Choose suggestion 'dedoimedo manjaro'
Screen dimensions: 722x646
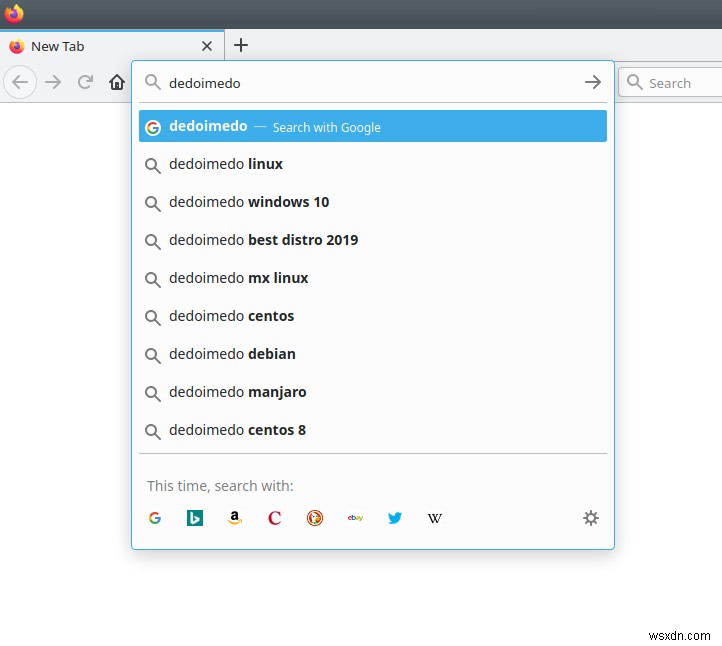click(x=373, y=392)
